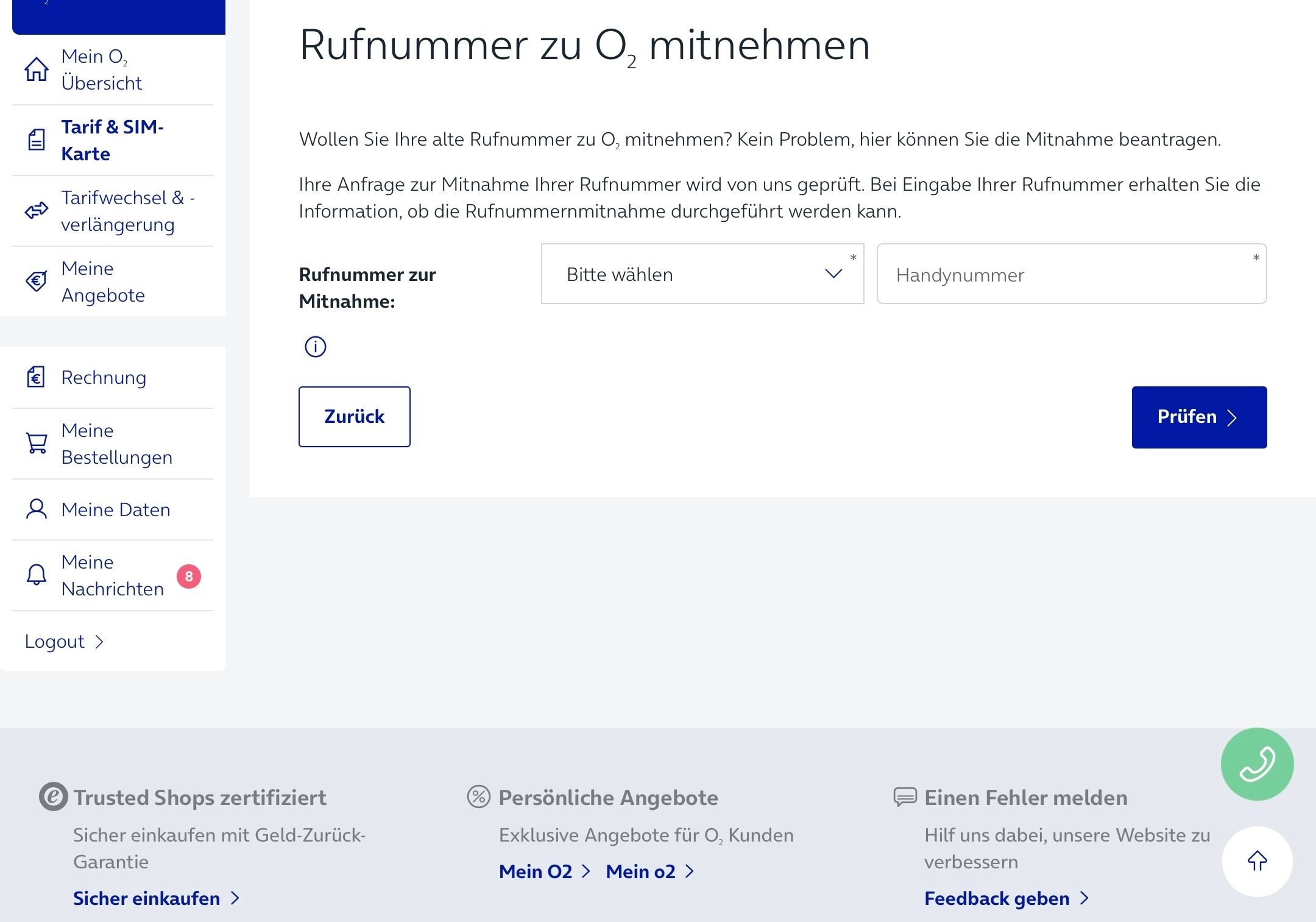Viewport: 1316px width, 922px height.
Task: Open Tarifwechsel & -verlängerung menu item
Action: pyautogui.click(x=113, y=211)
